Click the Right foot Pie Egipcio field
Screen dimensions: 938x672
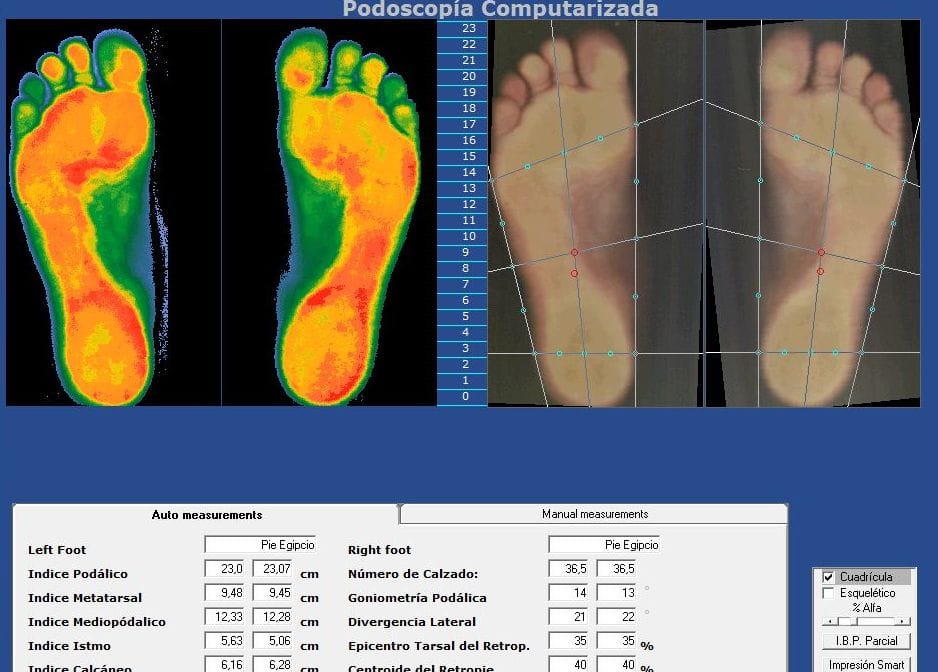(x=603, y=545)
